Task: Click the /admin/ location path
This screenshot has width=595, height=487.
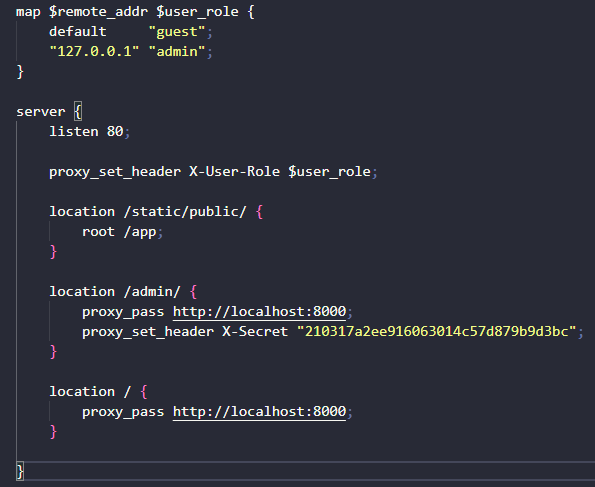Action: click(152, 292)
